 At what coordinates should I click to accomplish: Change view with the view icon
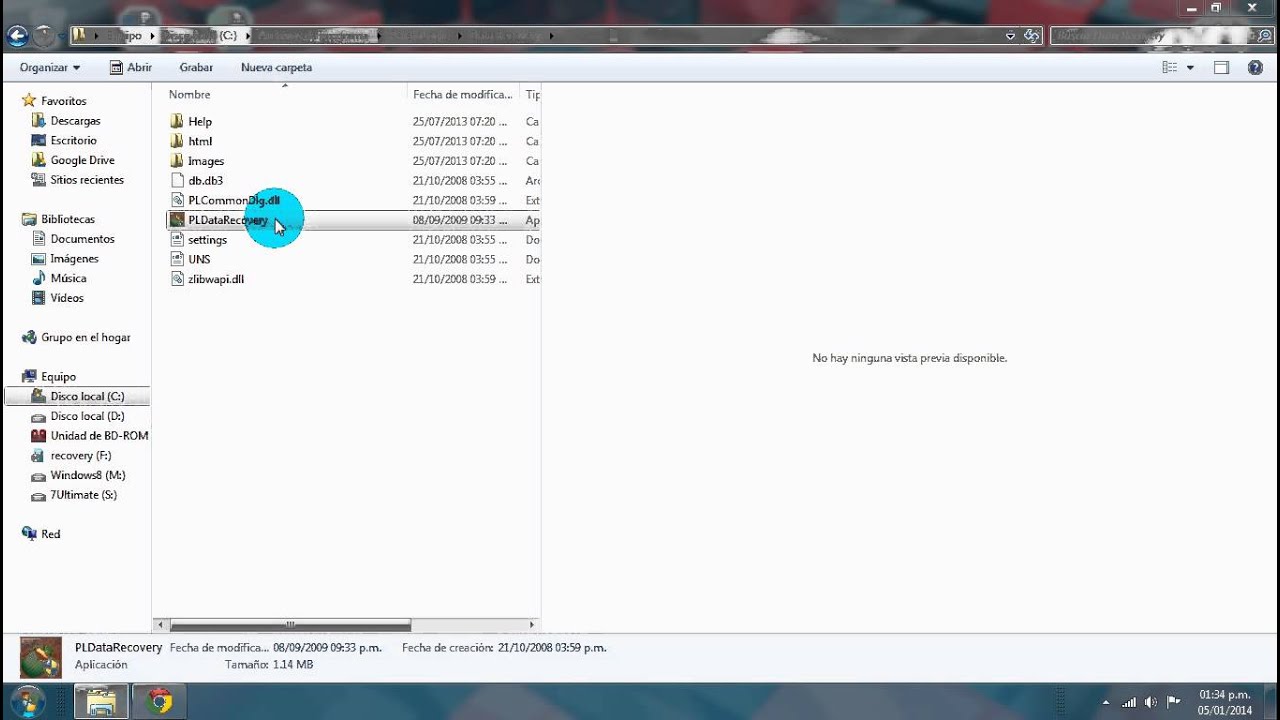1170,67
